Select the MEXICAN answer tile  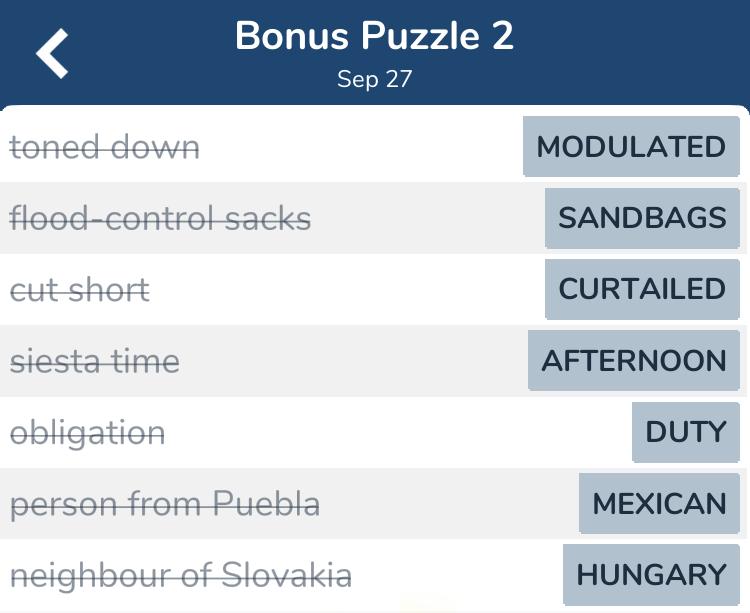click(659, 503)
